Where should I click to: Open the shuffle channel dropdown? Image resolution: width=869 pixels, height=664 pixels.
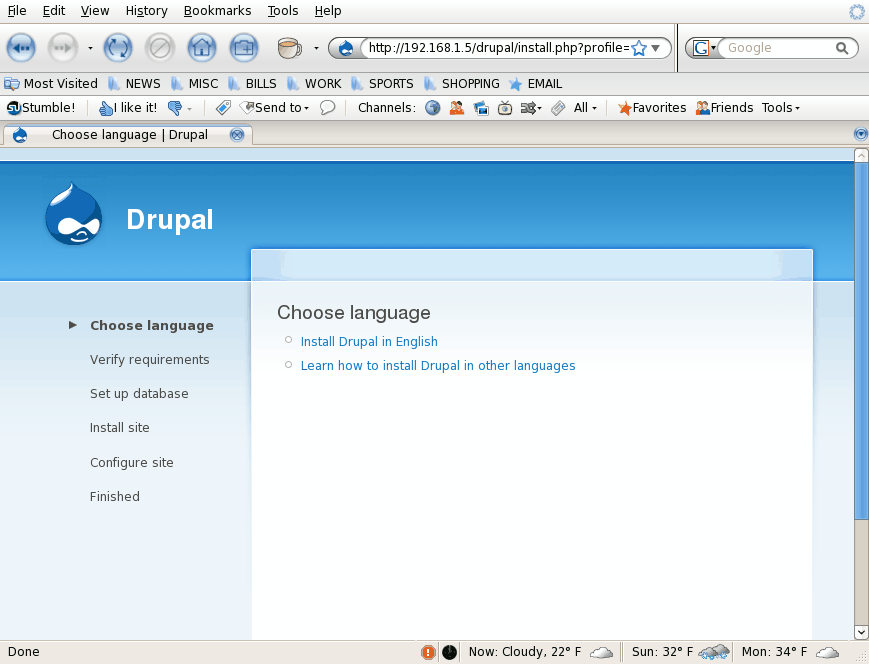(x=531, y=108)
